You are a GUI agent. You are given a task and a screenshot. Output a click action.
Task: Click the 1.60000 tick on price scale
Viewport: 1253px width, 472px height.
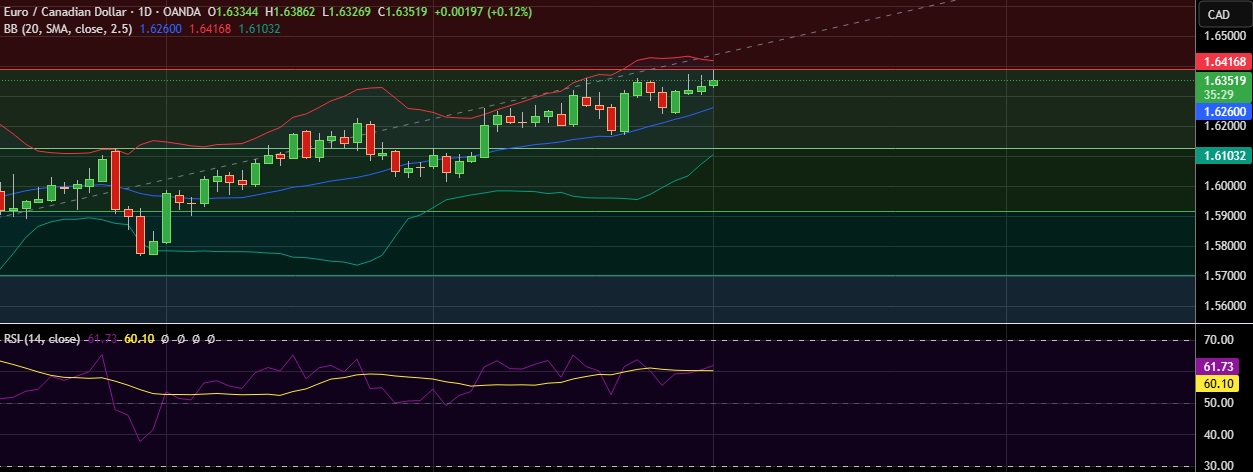click(1223, 186)
